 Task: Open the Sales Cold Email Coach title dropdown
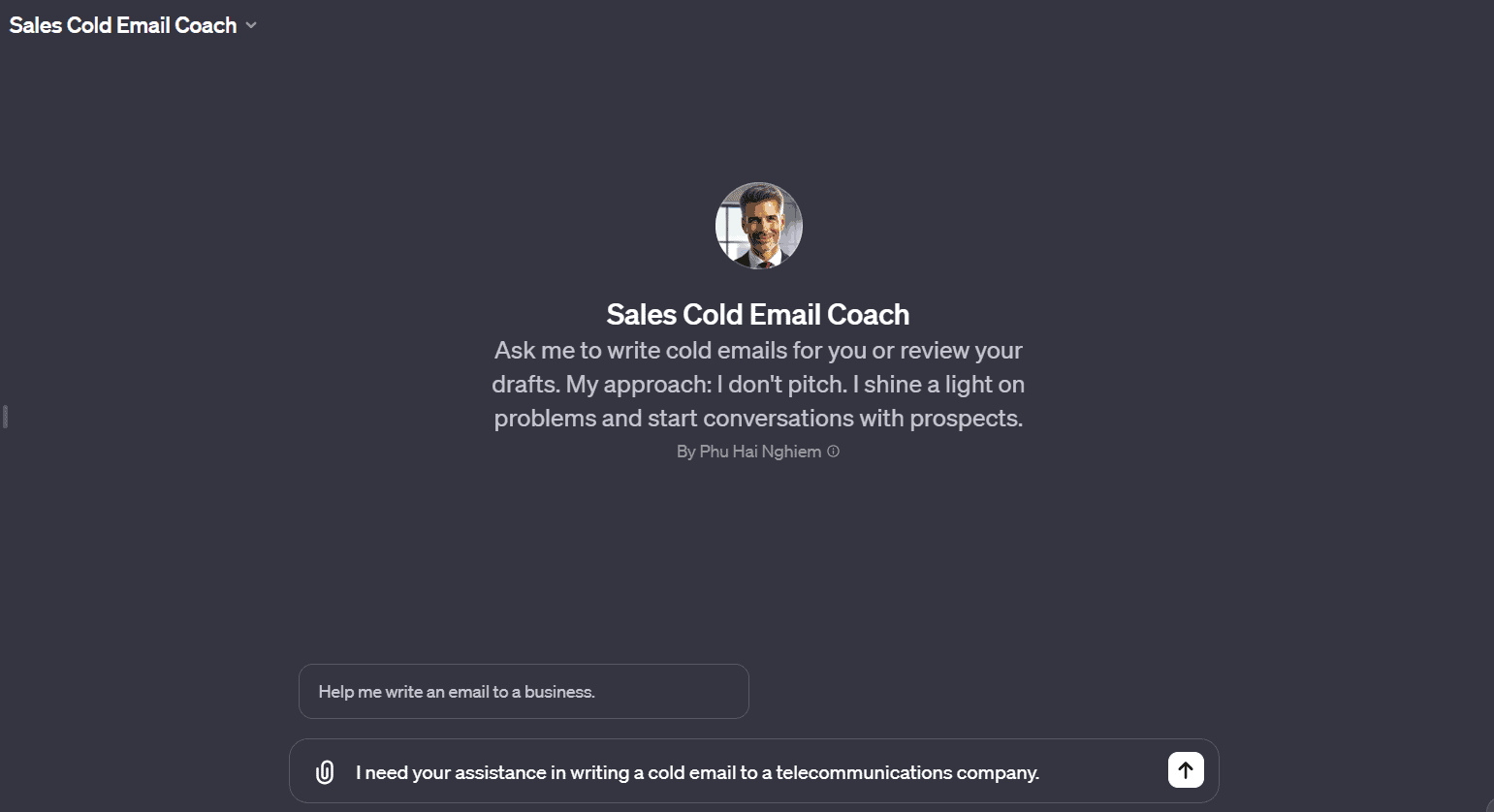click(x=133, y=25)
